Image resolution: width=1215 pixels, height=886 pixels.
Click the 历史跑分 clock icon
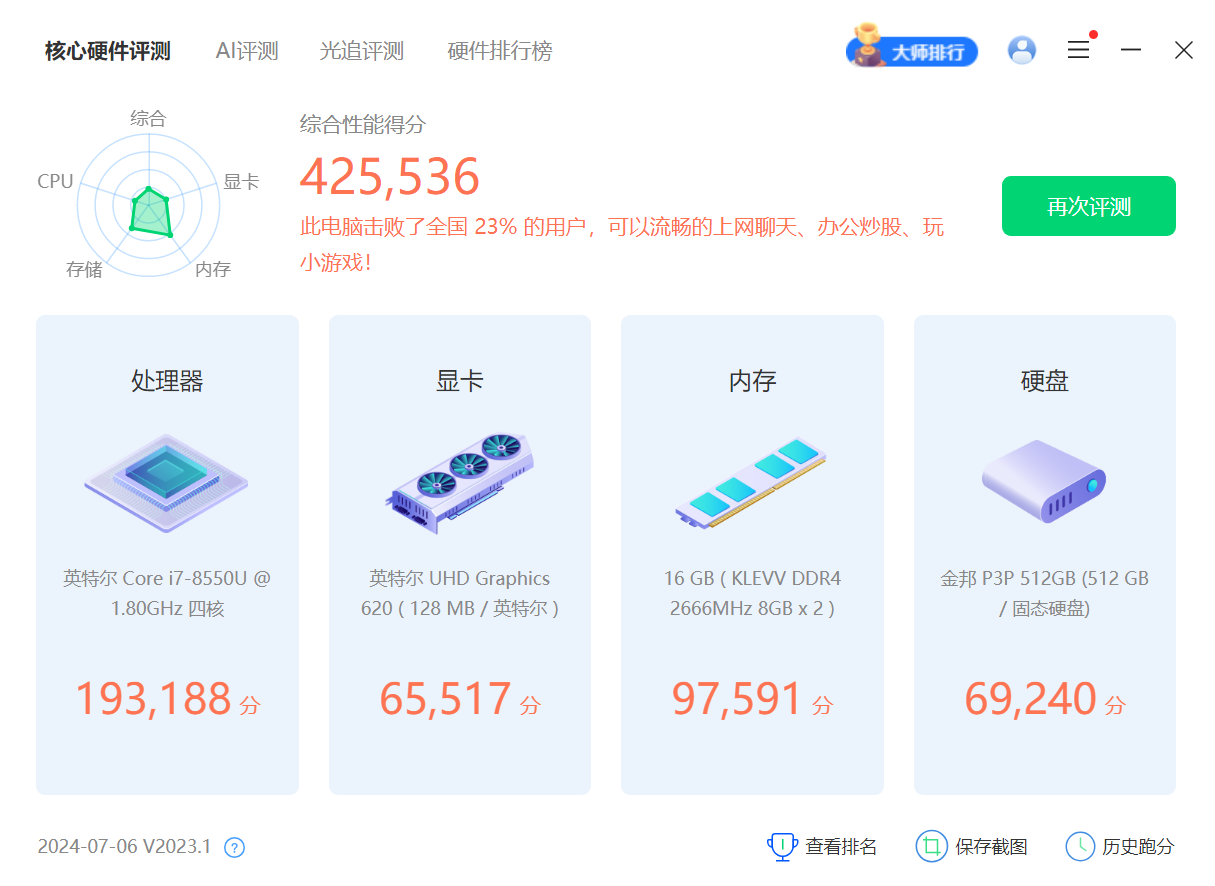pos(1080,847)
